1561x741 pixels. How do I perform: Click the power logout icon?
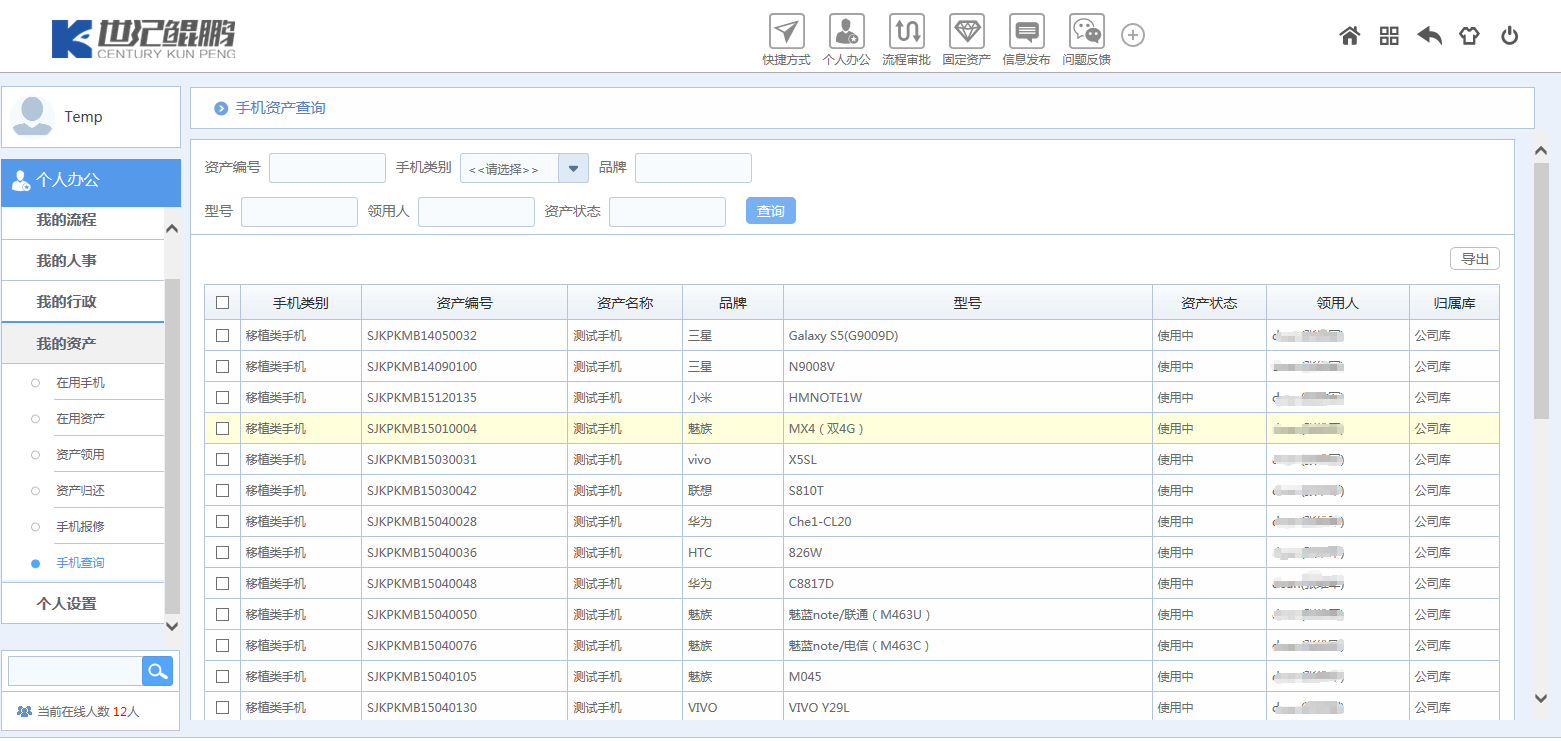1509,36
